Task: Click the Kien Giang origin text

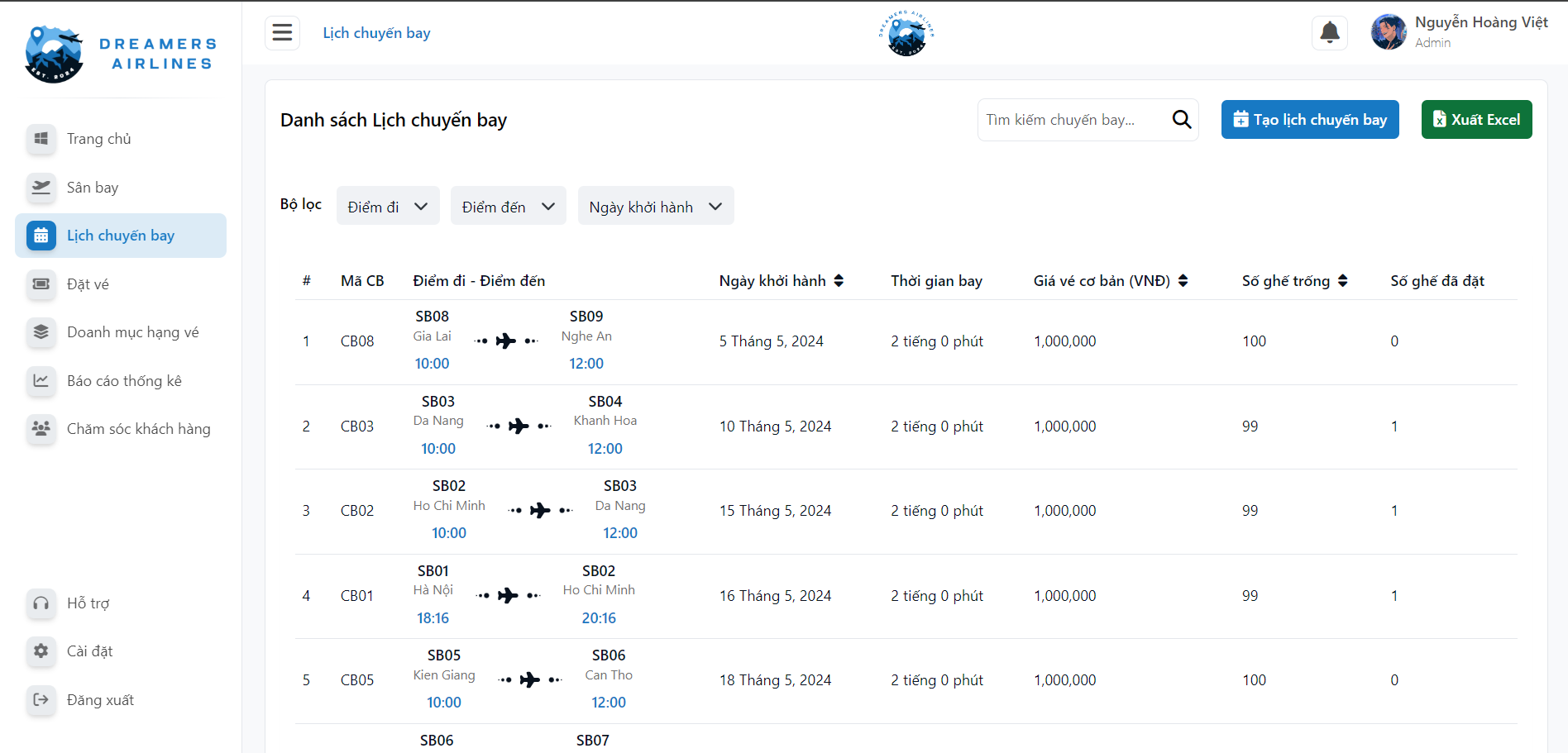Action: tap(444, 675)
